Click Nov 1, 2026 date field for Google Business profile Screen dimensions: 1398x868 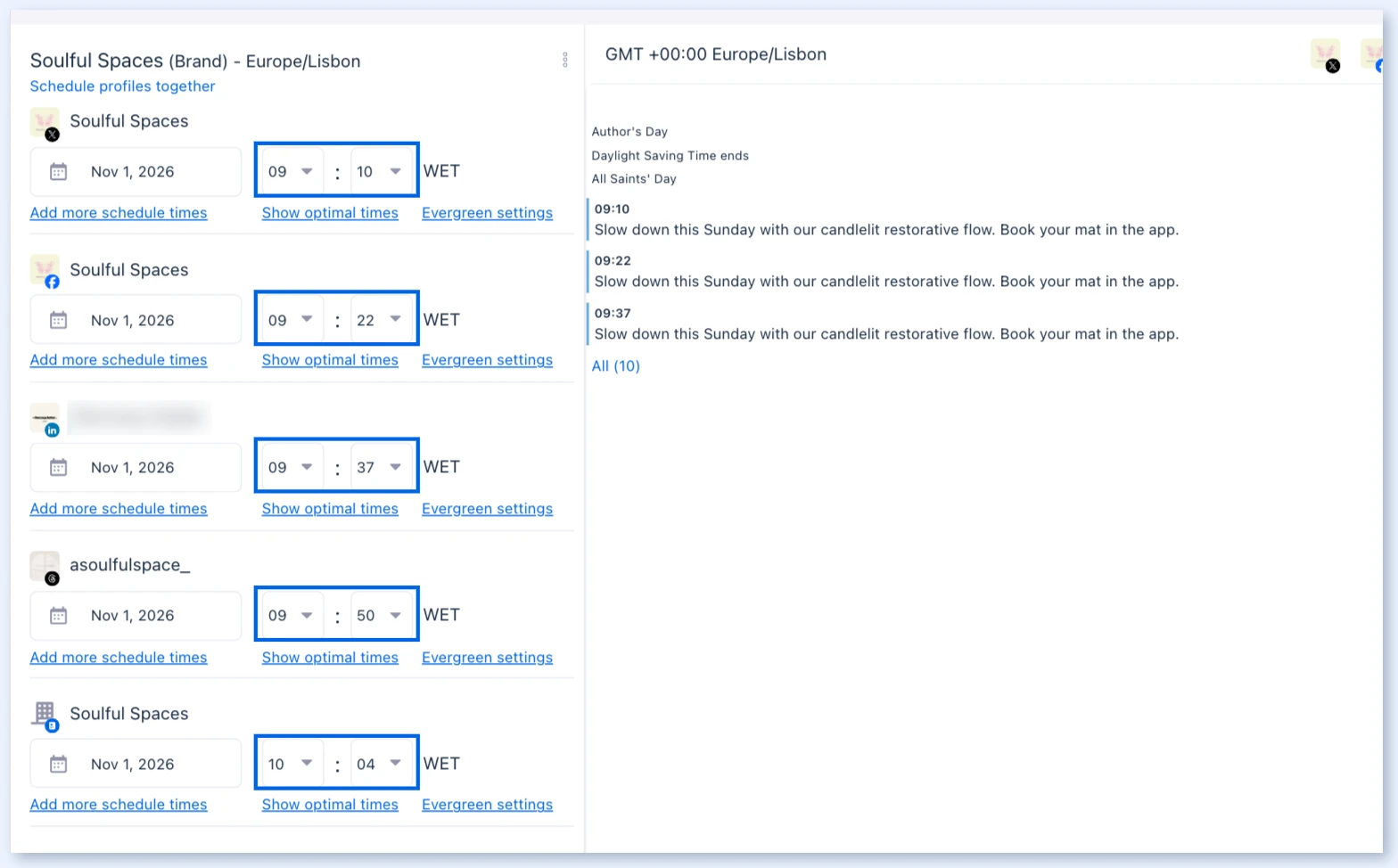pyautogui.click(x=136, y=764)
